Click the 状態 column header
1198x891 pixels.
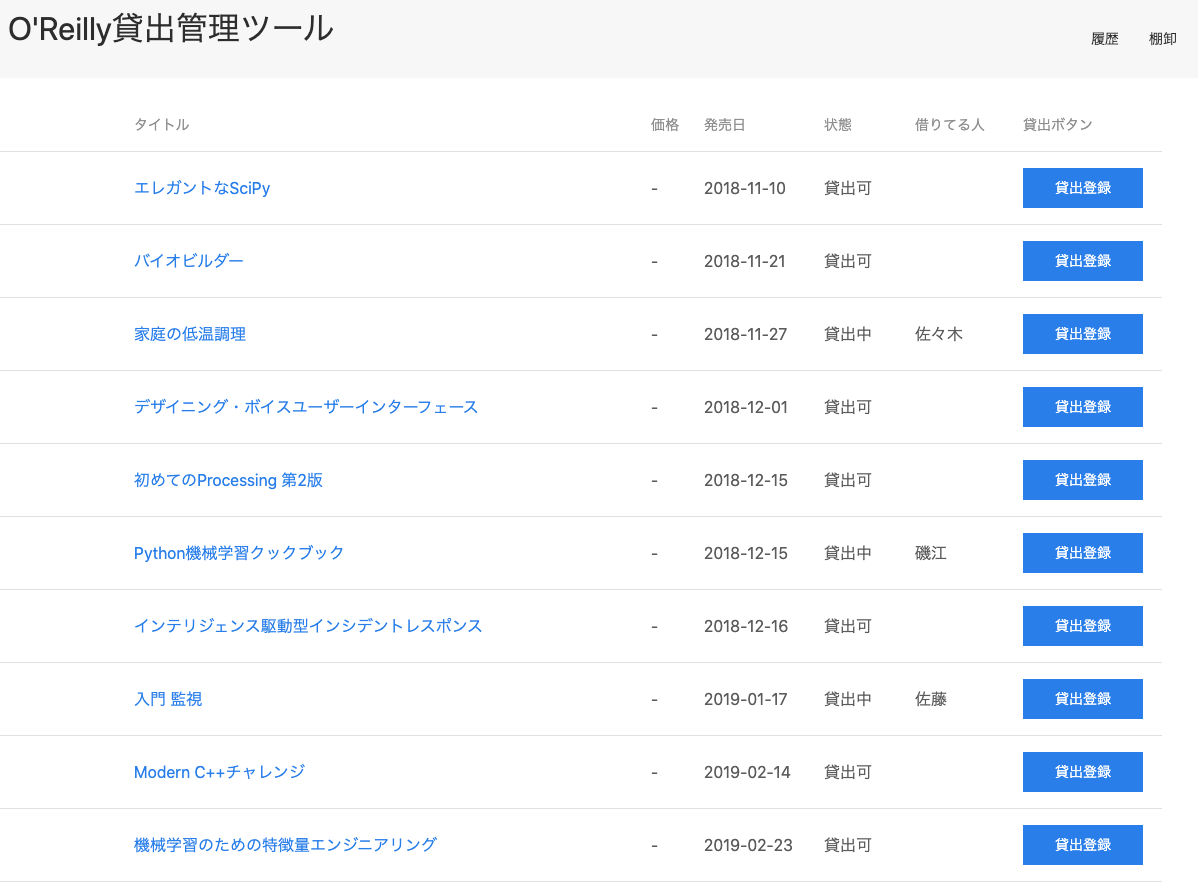(837, 125)
